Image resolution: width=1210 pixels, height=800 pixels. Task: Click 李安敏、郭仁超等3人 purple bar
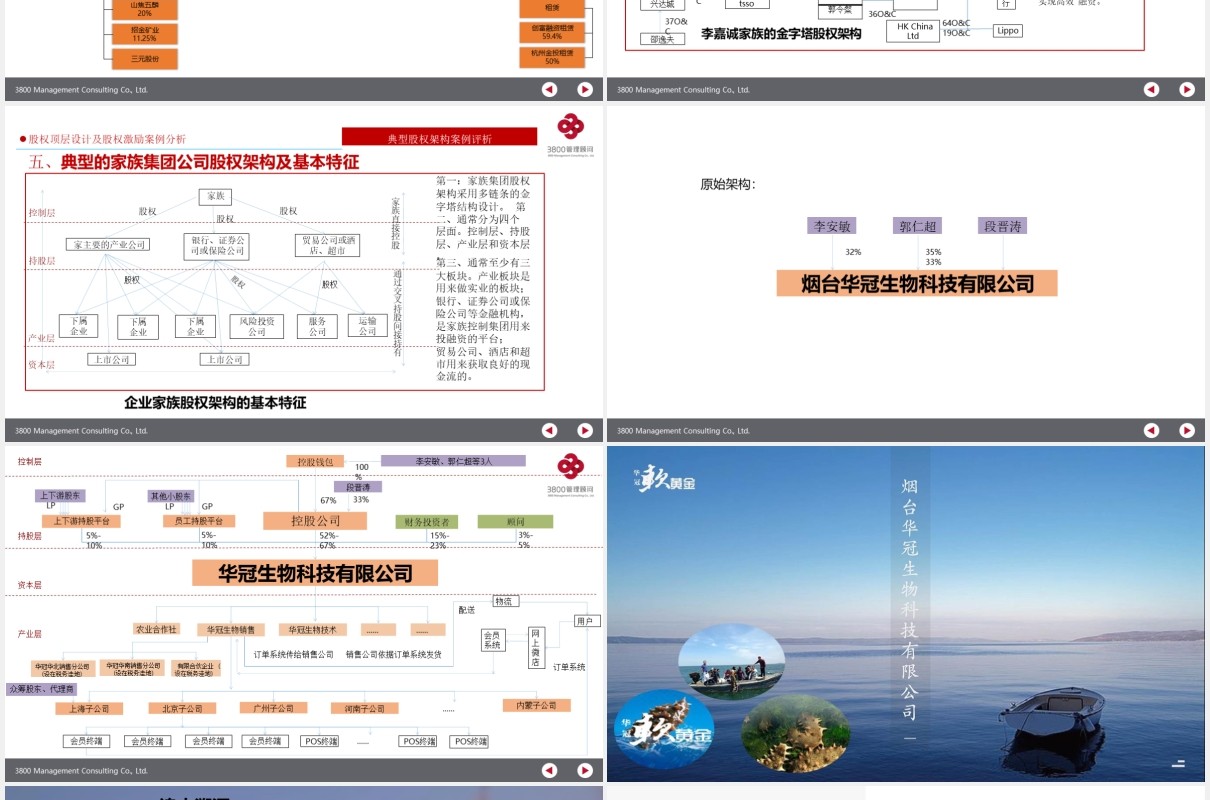(454, 461)
